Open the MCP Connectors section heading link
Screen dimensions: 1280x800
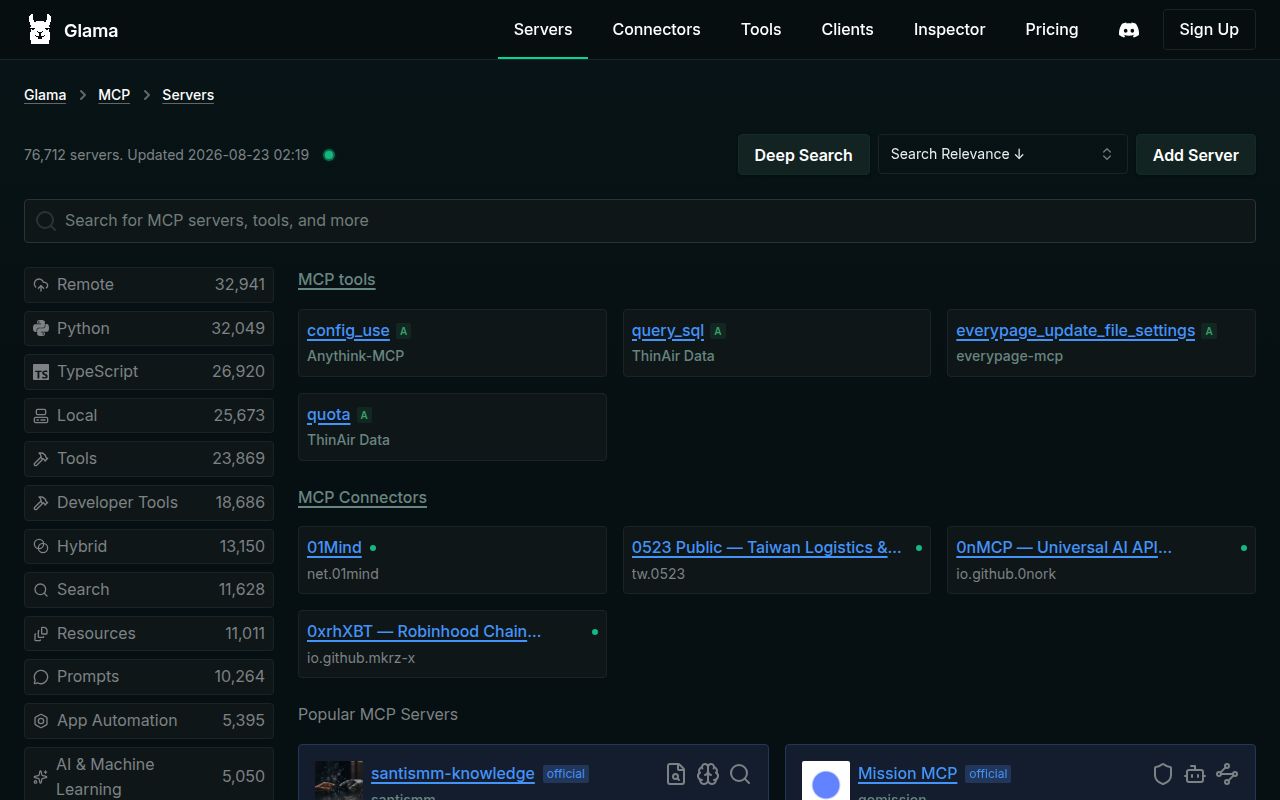pyautogui.click(x=362, y=498)
